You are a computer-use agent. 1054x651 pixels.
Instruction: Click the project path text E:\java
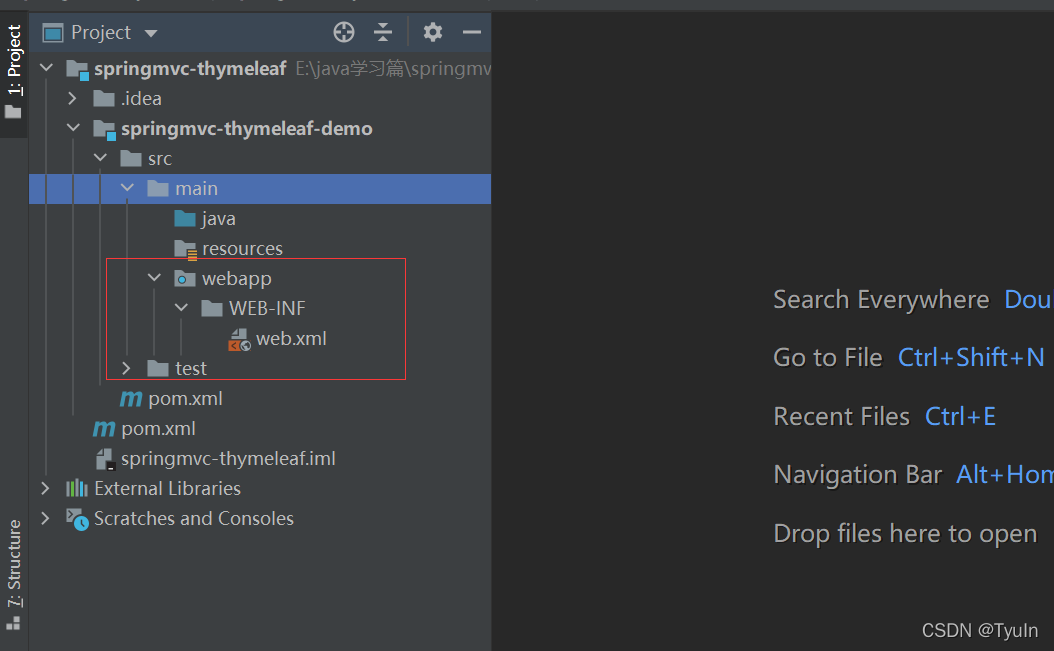tap(393, 69)
